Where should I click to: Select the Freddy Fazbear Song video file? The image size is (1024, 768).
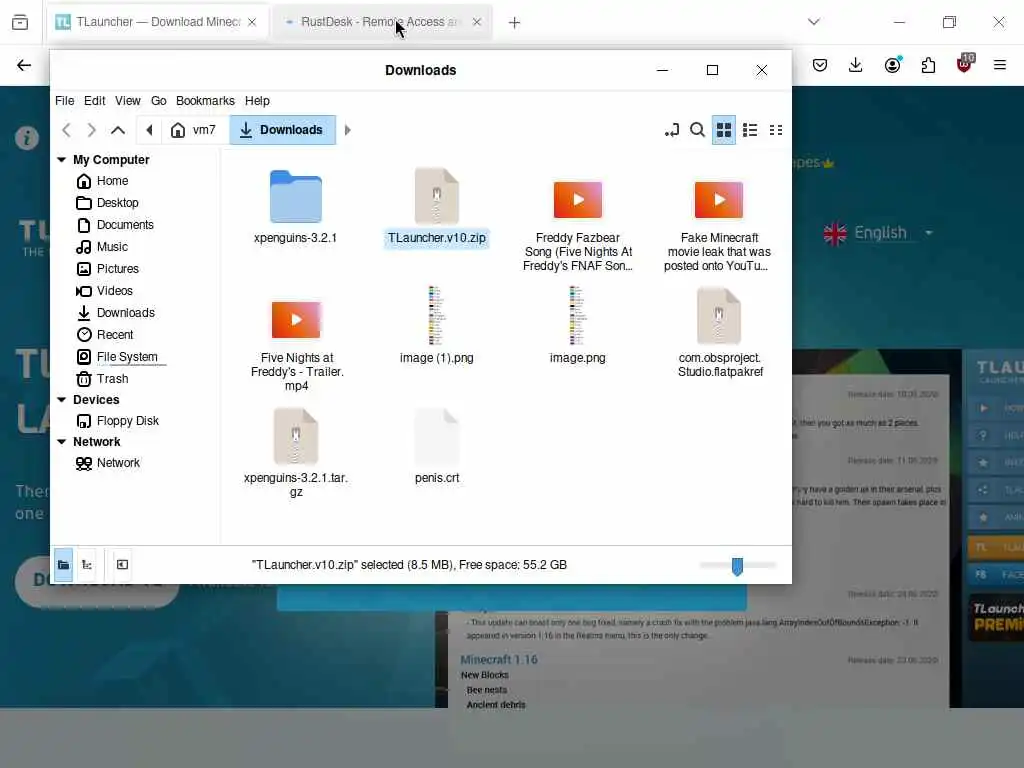pyautogui.click(x=577, y=199)
